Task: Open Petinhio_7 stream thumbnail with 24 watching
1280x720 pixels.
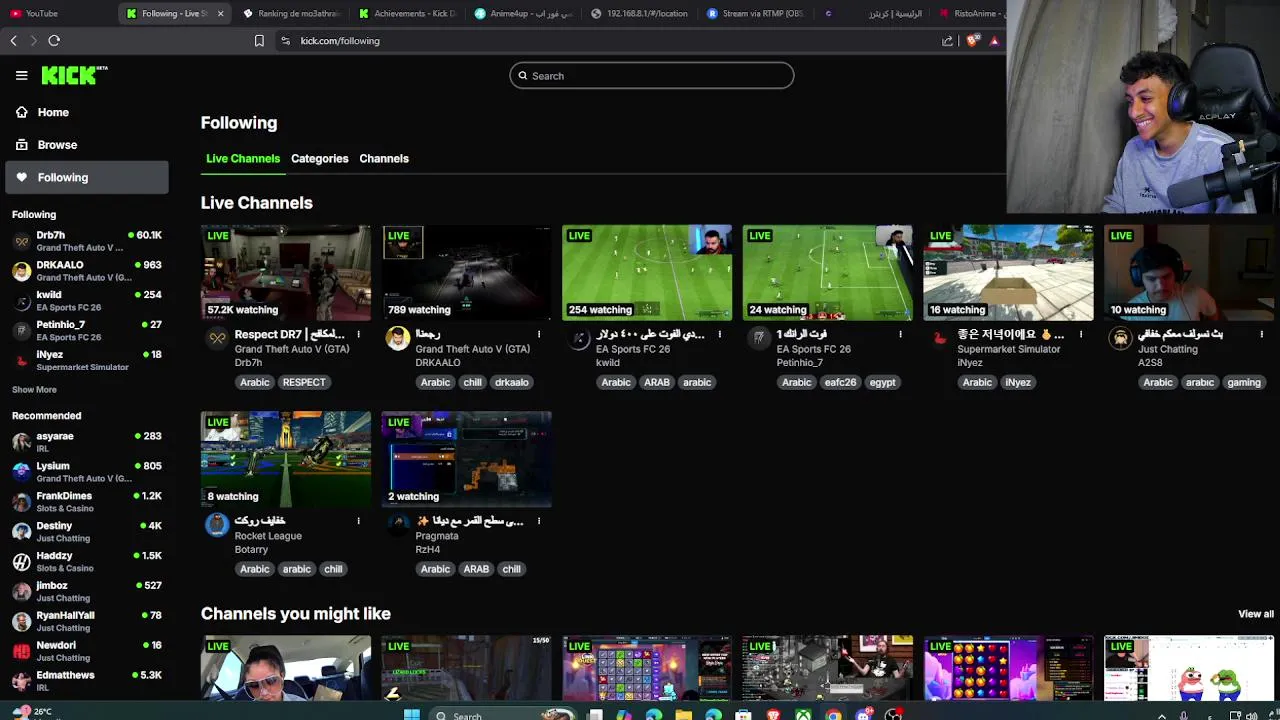Action: click(828, 272)
